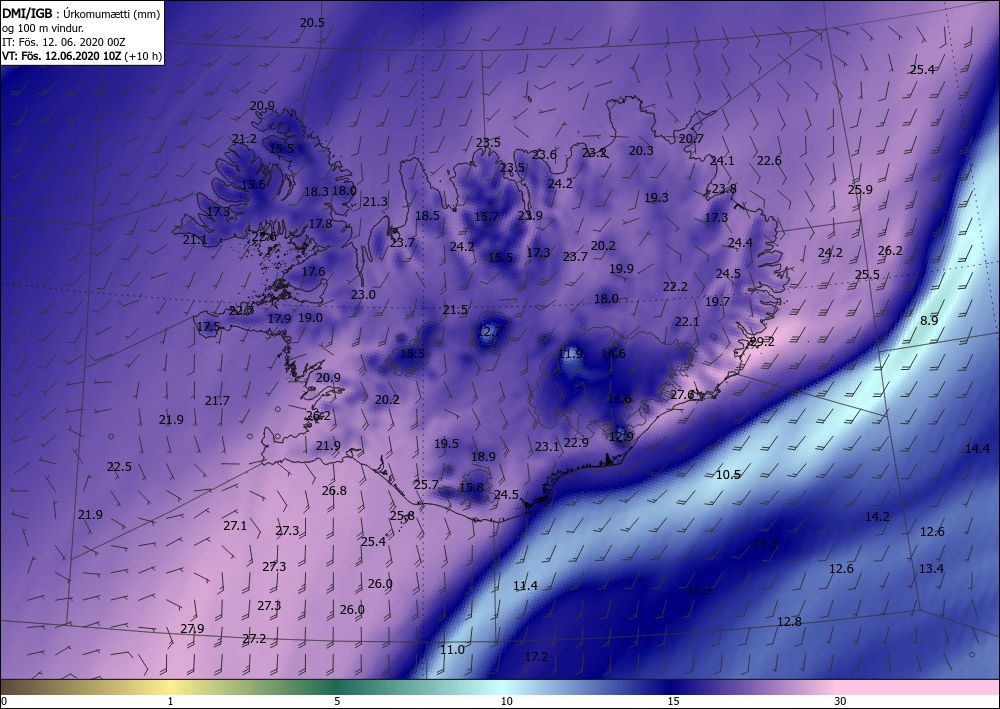Click the 18.5 value label
The image size is (1000, 709).
pyautogui.click(x=427, y=216)
